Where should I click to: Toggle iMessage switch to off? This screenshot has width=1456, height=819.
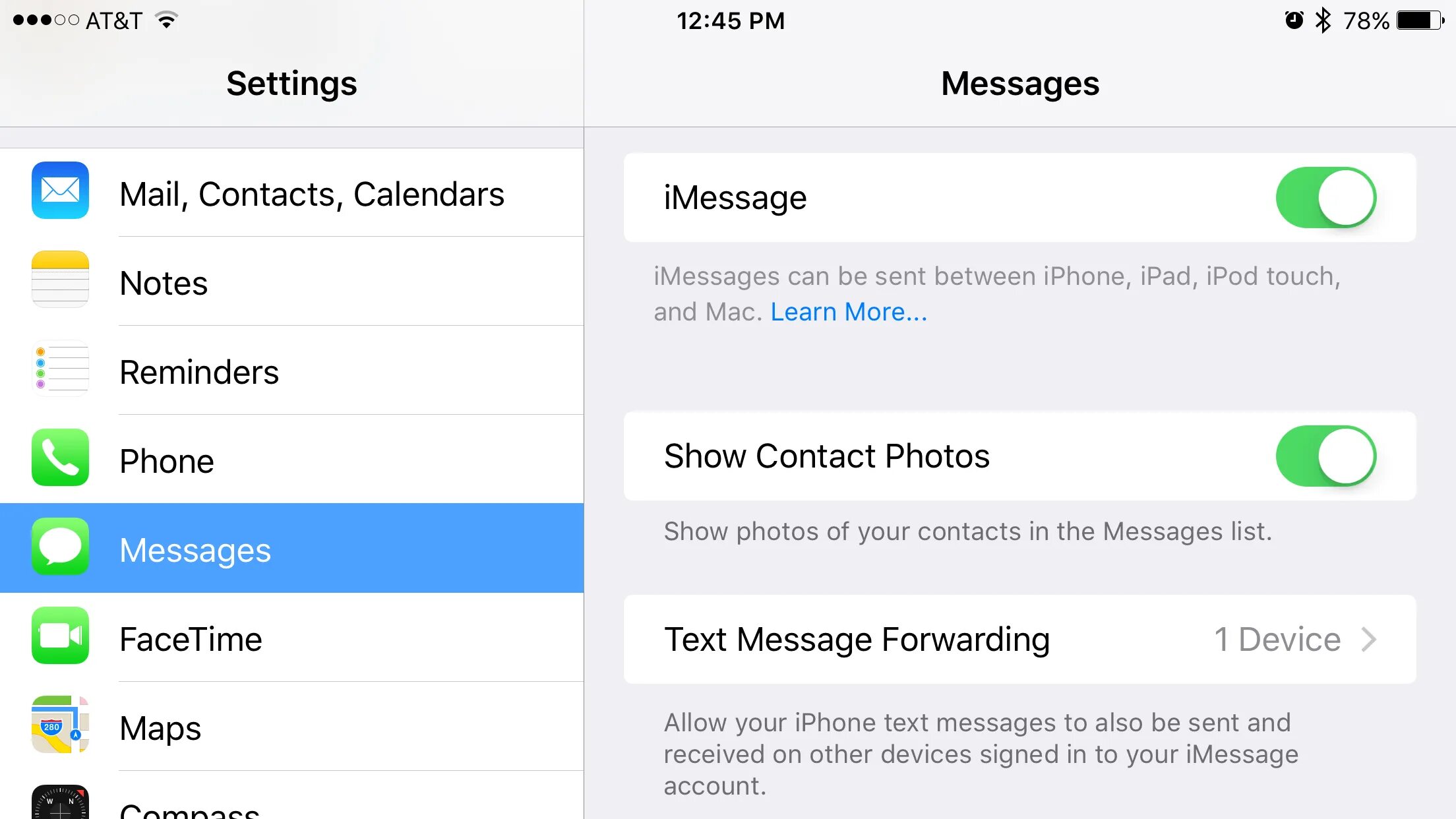coord(1325,196)
